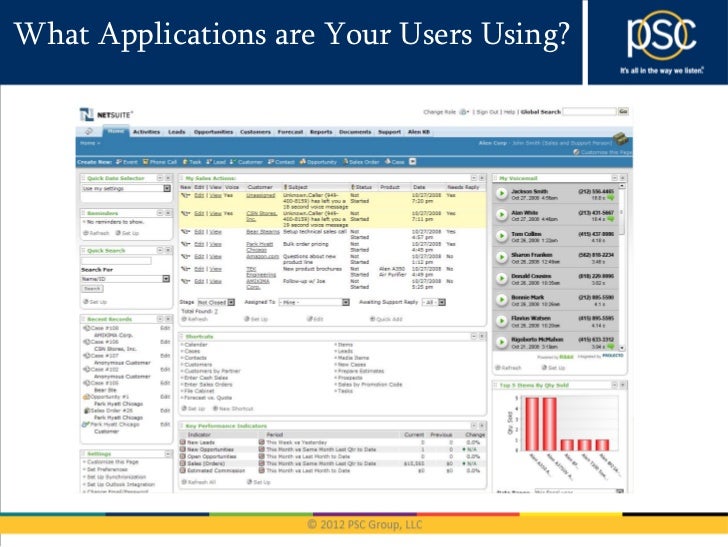Minimize the My Voicemail panel
The width and height of the screenshot is (728, 547).
[614, 178]
